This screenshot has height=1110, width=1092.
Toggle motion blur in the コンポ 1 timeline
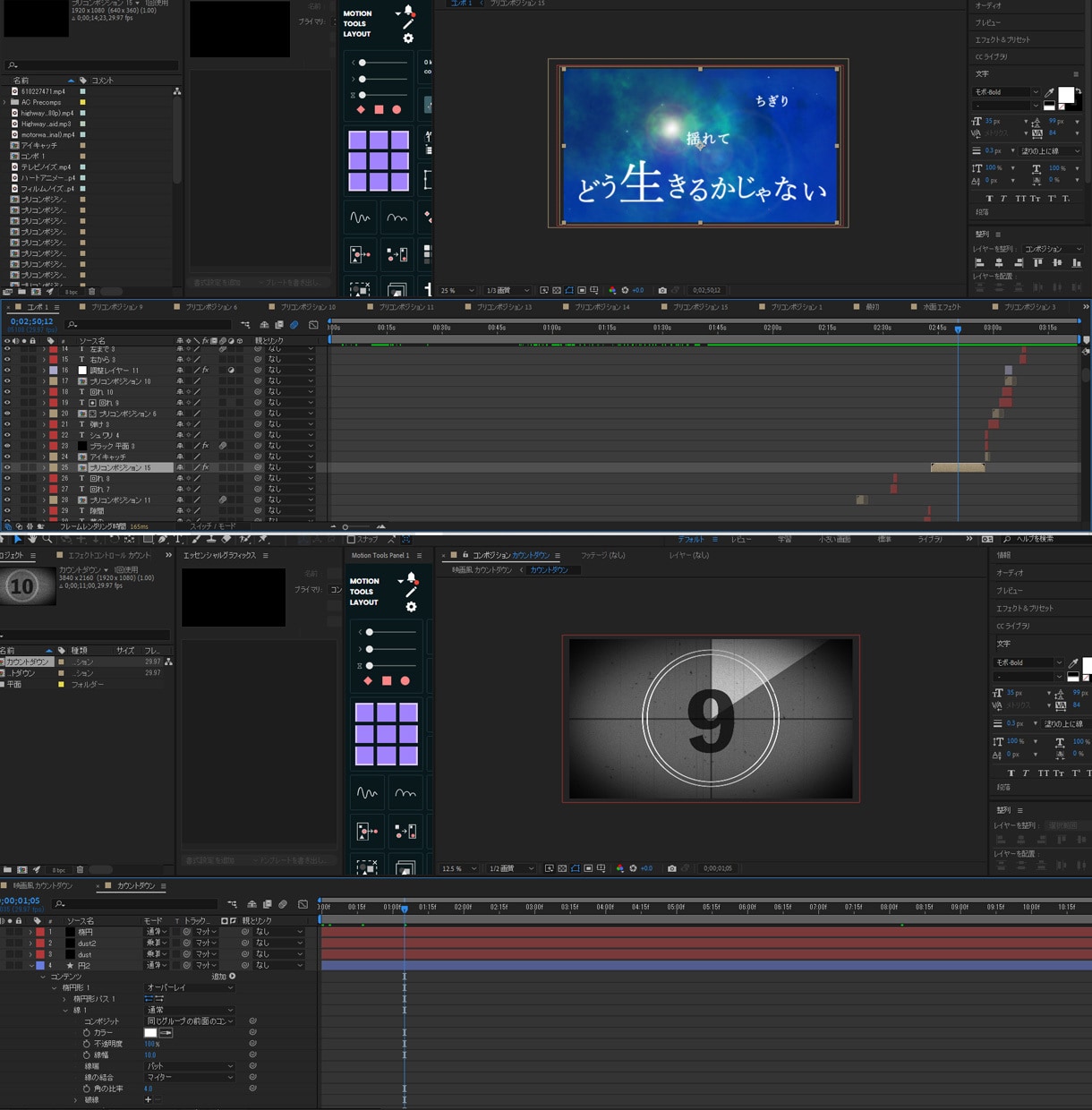294,325
